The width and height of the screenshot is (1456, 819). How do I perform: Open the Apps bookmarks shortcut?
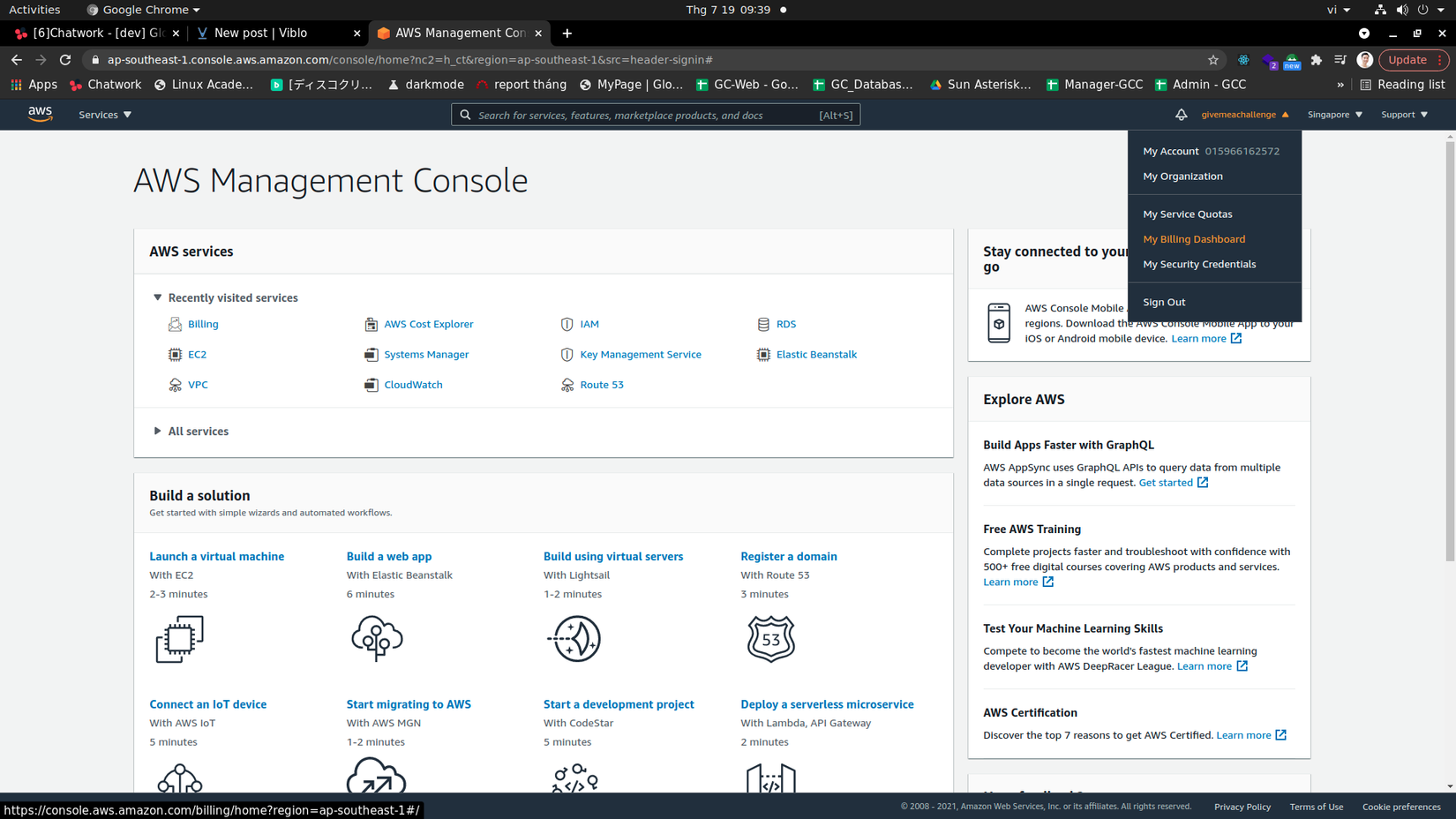34,85
